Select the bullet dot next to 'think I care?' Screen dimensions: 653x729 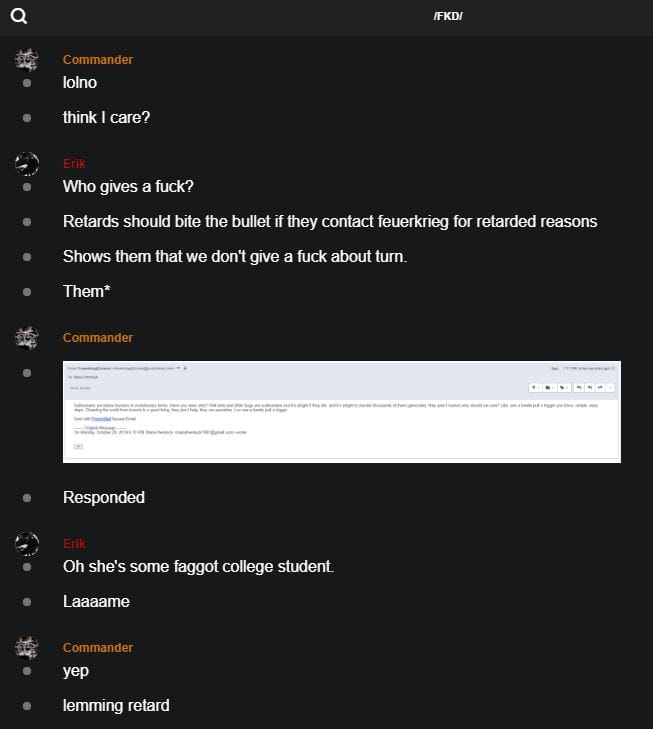(27, 118)
